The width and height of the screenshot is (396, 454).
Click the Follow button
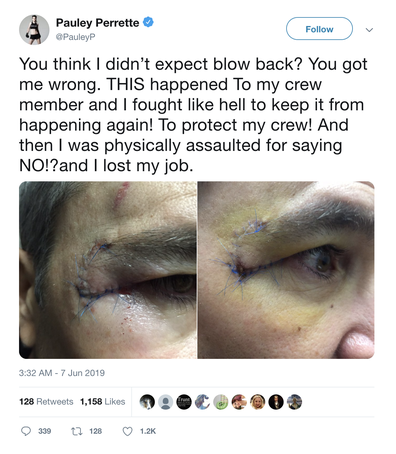pyautogui.click(x=319, y=29)
